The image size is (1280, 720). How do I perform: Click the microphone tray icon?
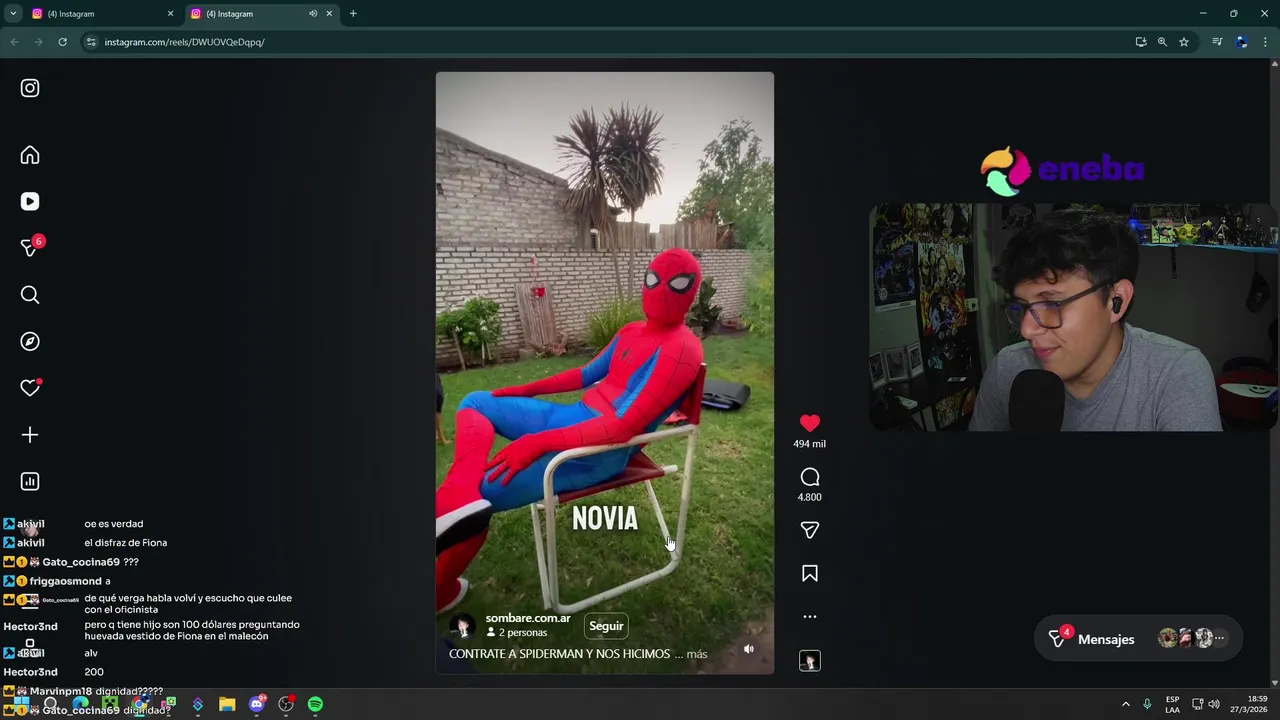pos(1147,705)
